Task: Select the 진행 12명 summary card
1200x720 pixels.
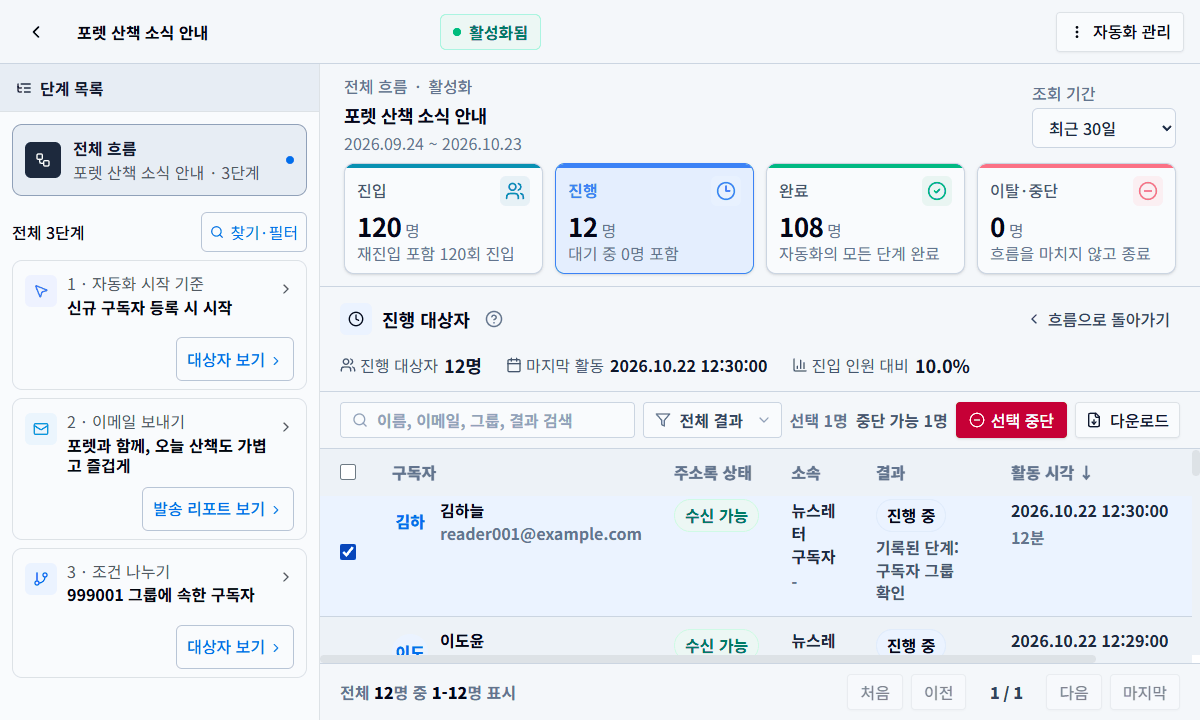Action: [x=654, y=219]
